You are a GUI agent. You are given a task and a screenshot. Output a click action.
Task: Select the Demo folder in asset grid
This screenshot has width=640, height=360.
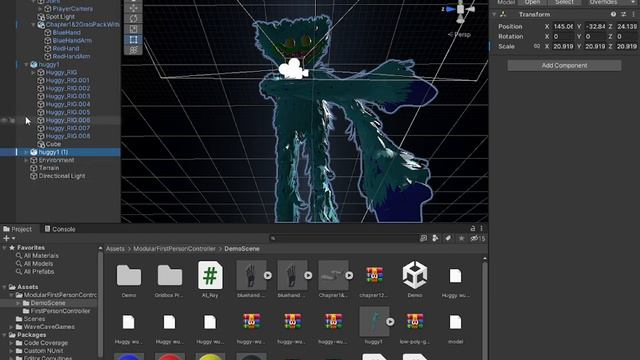pyautogui.click(x=129, y=276)
